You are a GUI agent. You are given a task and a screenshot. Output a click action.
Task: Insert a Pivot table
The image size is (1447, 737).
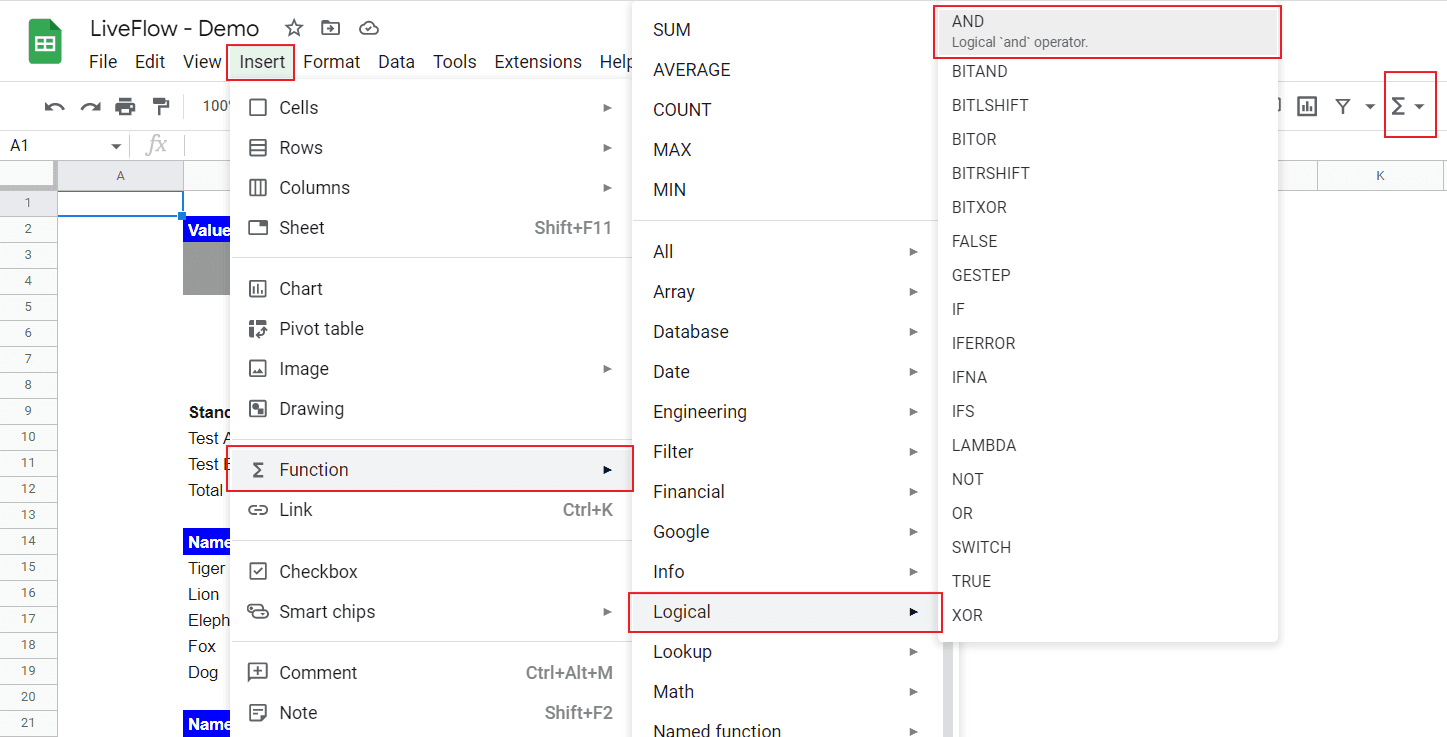(x=431, y=329)
